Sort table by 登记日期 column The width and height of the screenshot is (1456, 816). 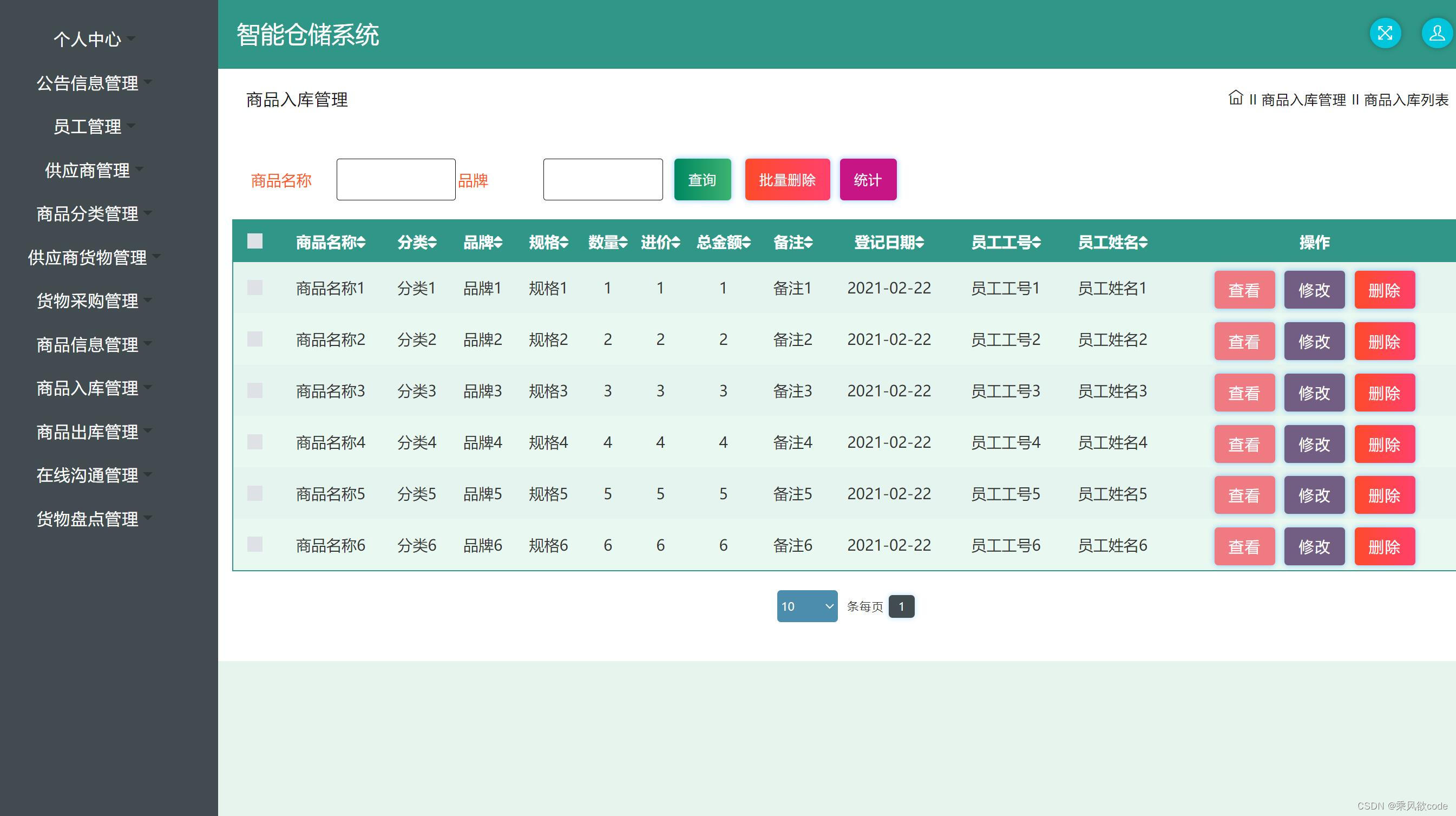pyautogui.click(x=889, y=243)
